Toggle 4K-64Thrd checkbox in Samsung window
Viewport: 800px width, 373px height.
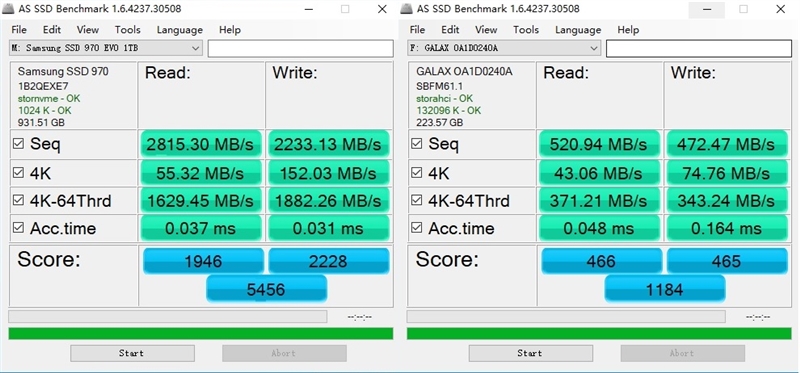click(x=18, y=201)
